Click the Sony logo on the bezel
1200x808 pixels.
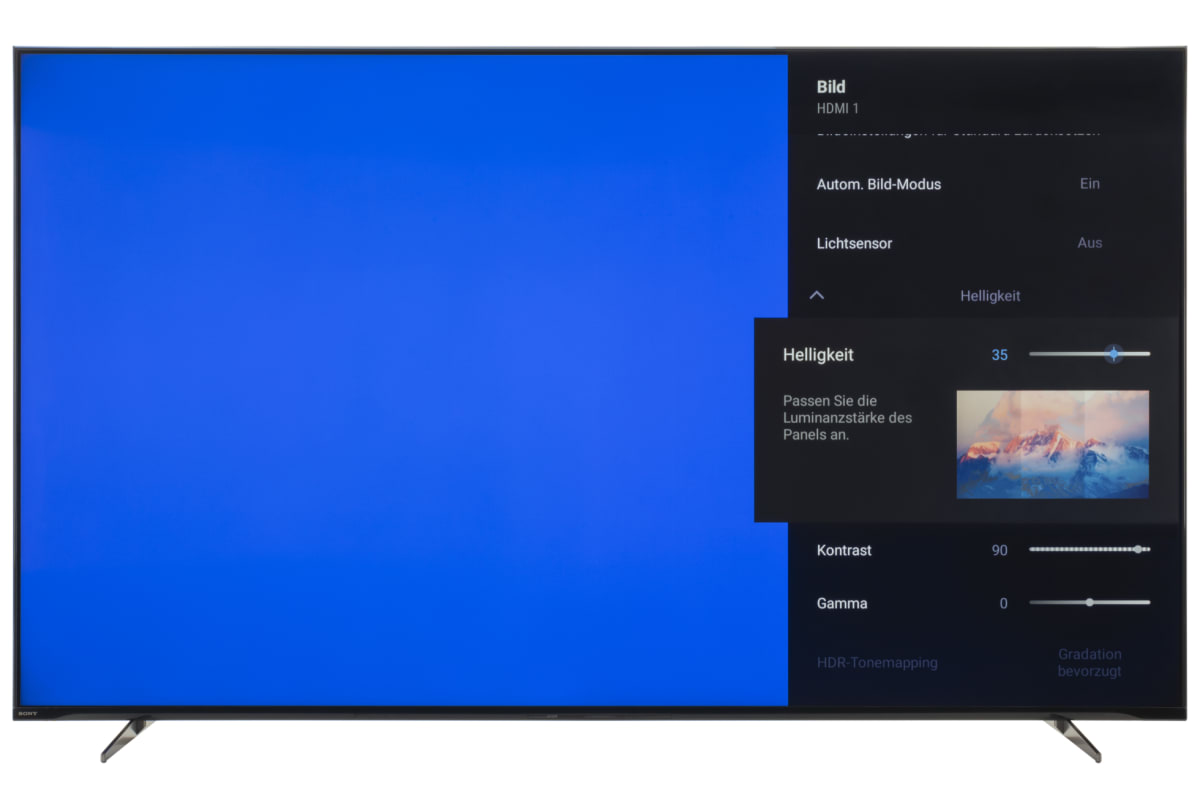27,714
